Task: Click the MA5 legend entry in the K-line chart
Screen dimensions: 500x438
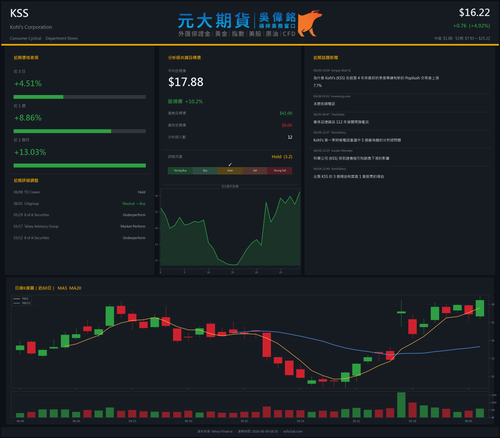Action: pyautogui.click(x=21, y=299)
